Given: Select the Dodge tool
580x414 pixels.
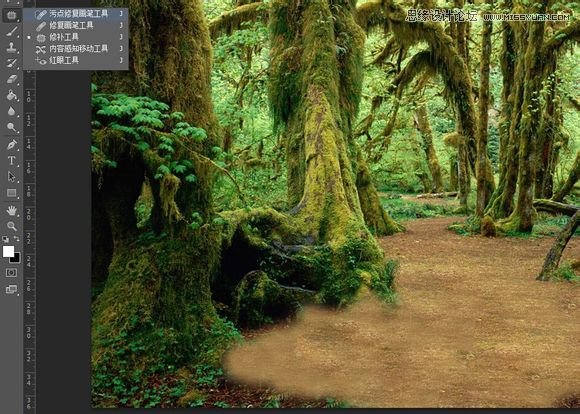Looking at the screenshot, I should coord(11,128).
